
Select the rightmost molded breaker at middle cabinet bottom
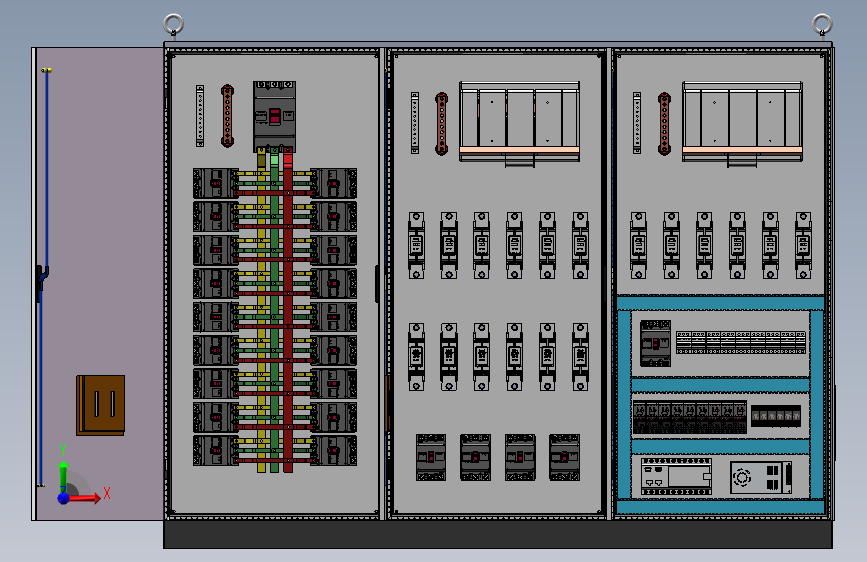click(565, 457)
